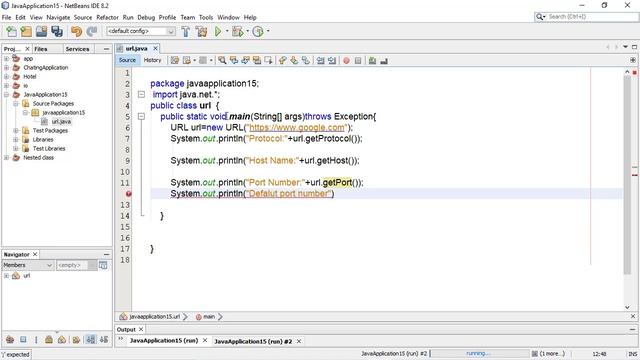Collapse the main method fold on line 5
The height and width of the screenshot is (360, 640).
(x=141, y=117)
